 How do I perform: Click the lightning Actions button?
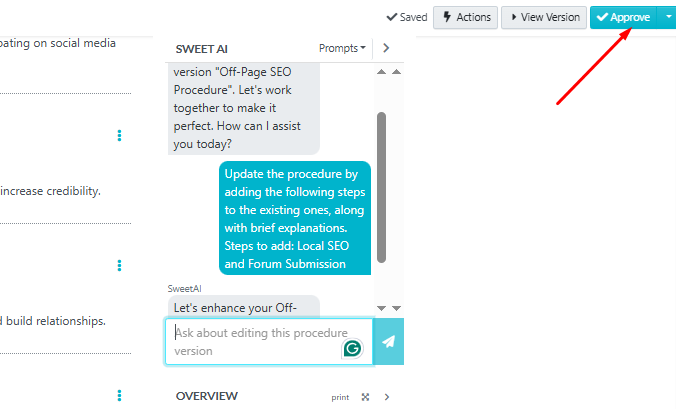466,18
